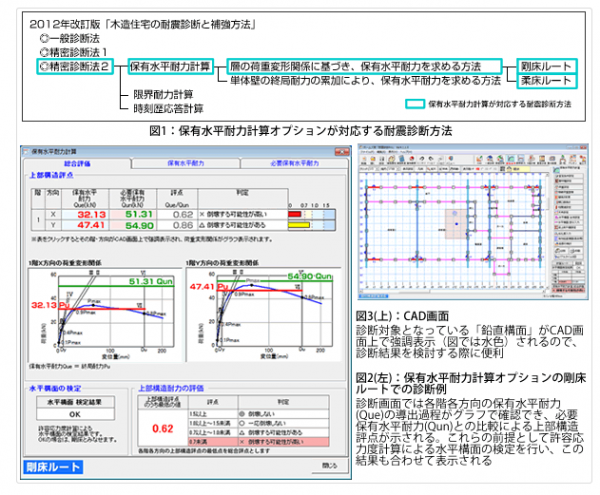This screenshot has height=495, width=600.
Task: Click the 倒壊する可能性が高い judgment in the X row
Action: click(243, 215)
